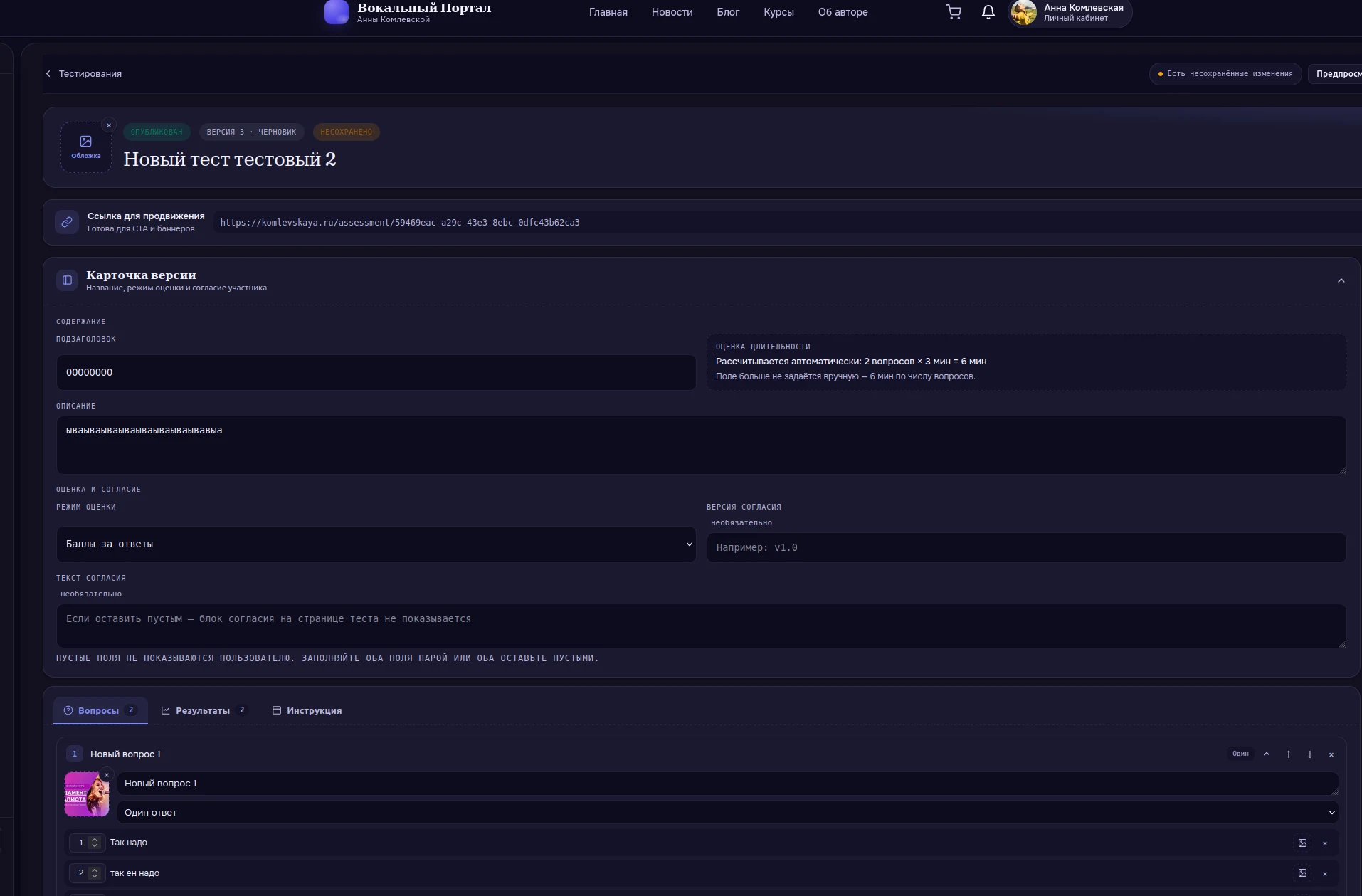Open 'Один ответ' question type dropdown

[x=727, y=812]
